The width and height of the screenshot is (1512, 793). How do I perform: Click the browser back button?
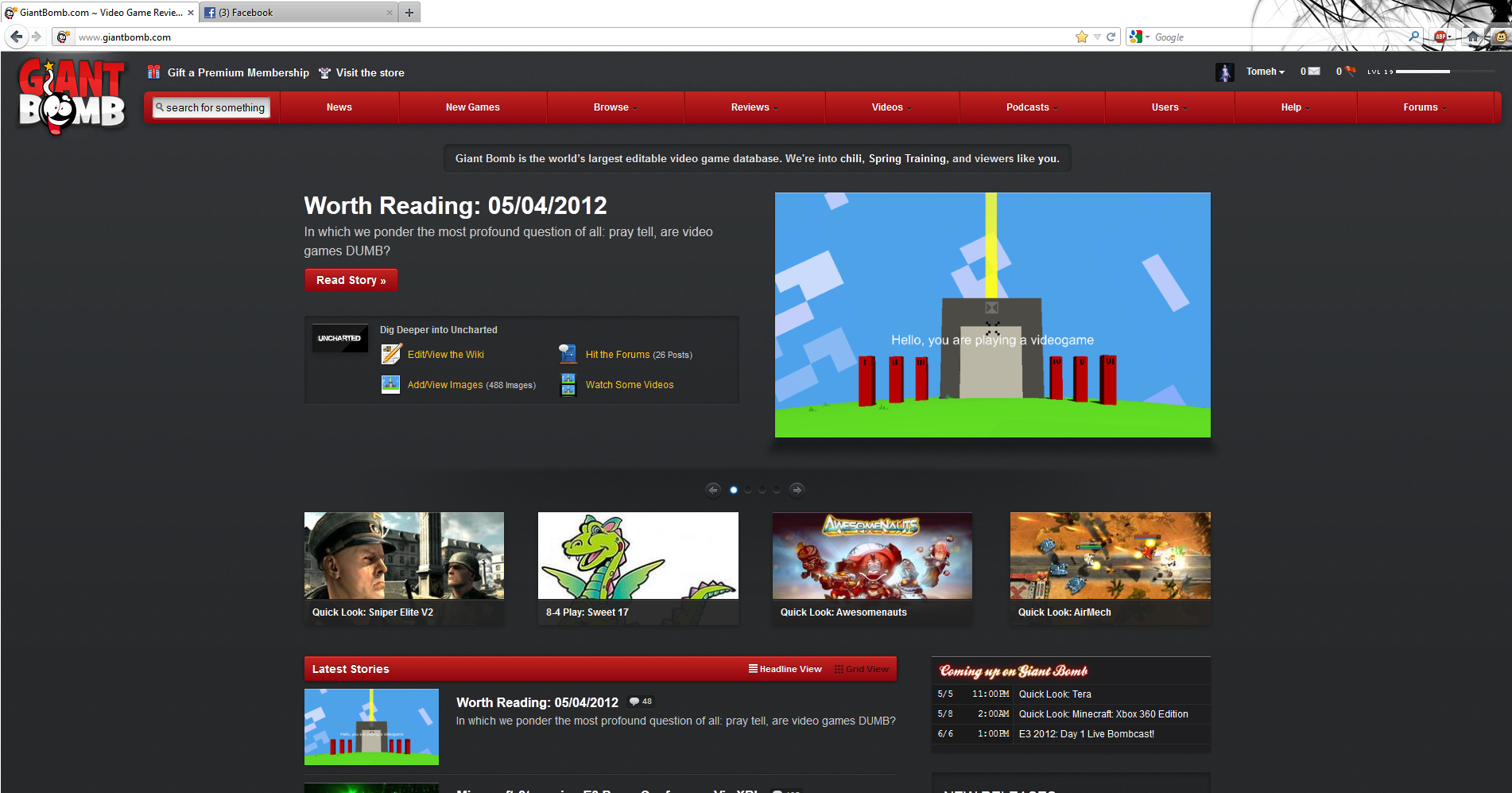click(x=16, y=37)
